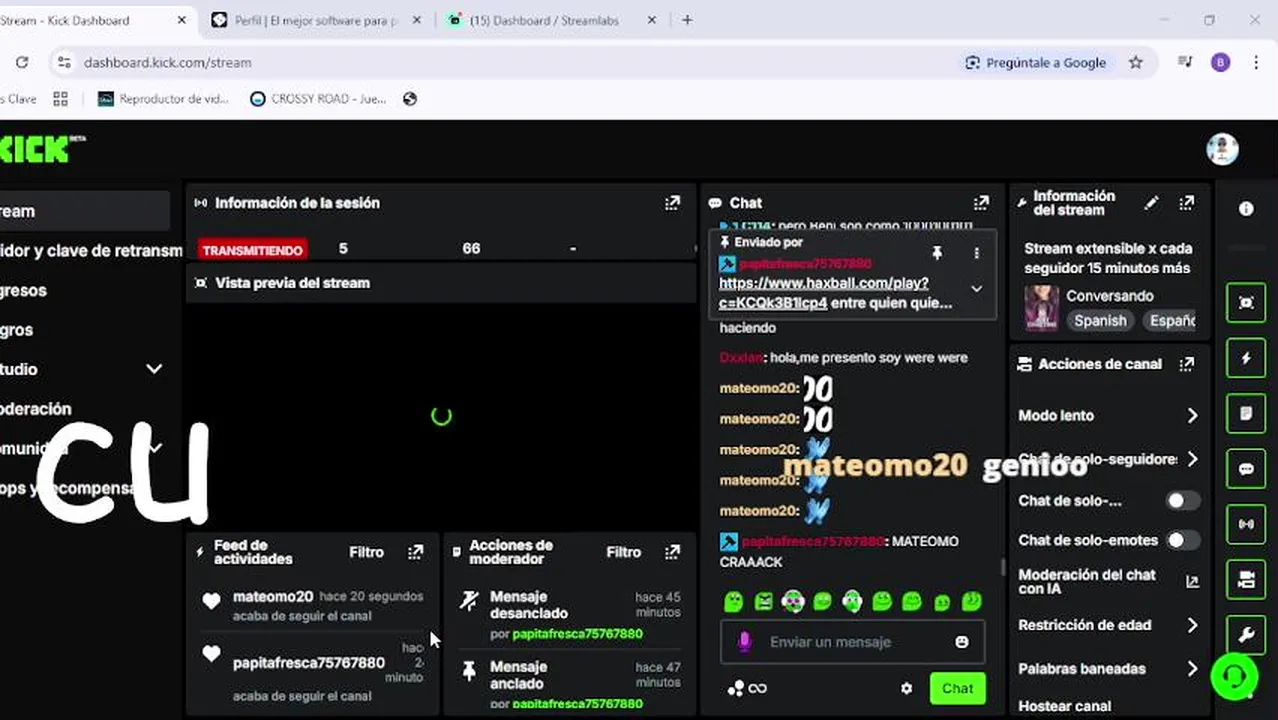The width and height of the screenshot is (1278, 720).
Task: Open the CROSSY ROAD bookmark
Action: click(317, 99)
